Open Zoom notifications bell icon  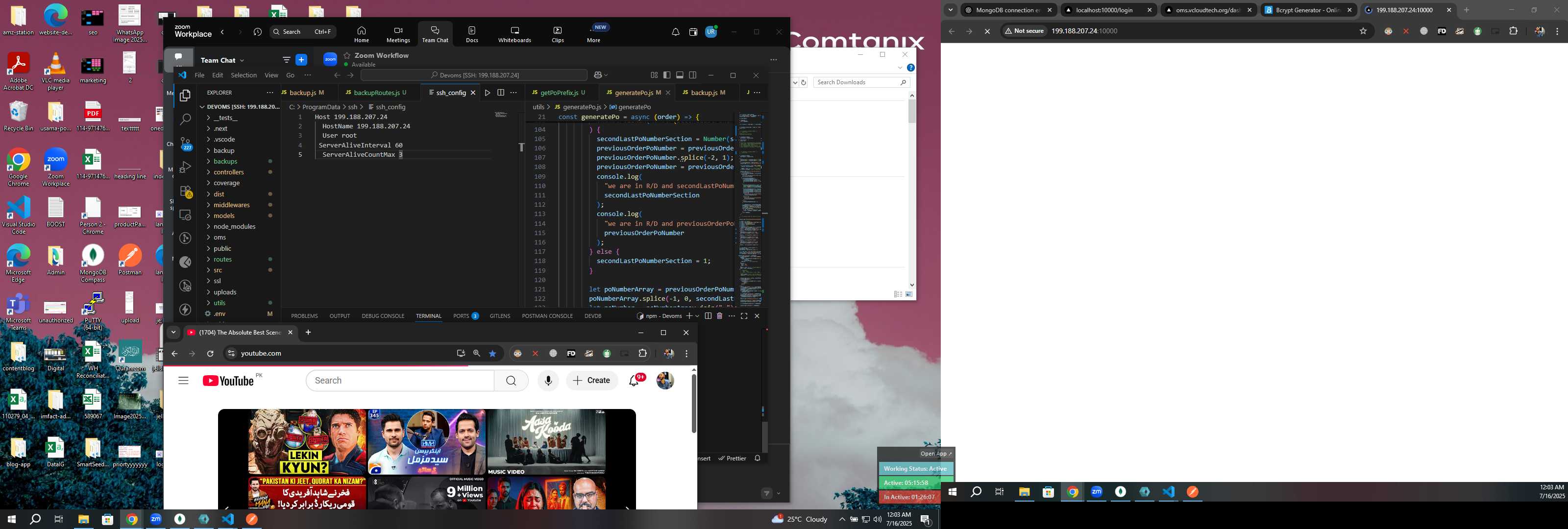tap(676, 32)
